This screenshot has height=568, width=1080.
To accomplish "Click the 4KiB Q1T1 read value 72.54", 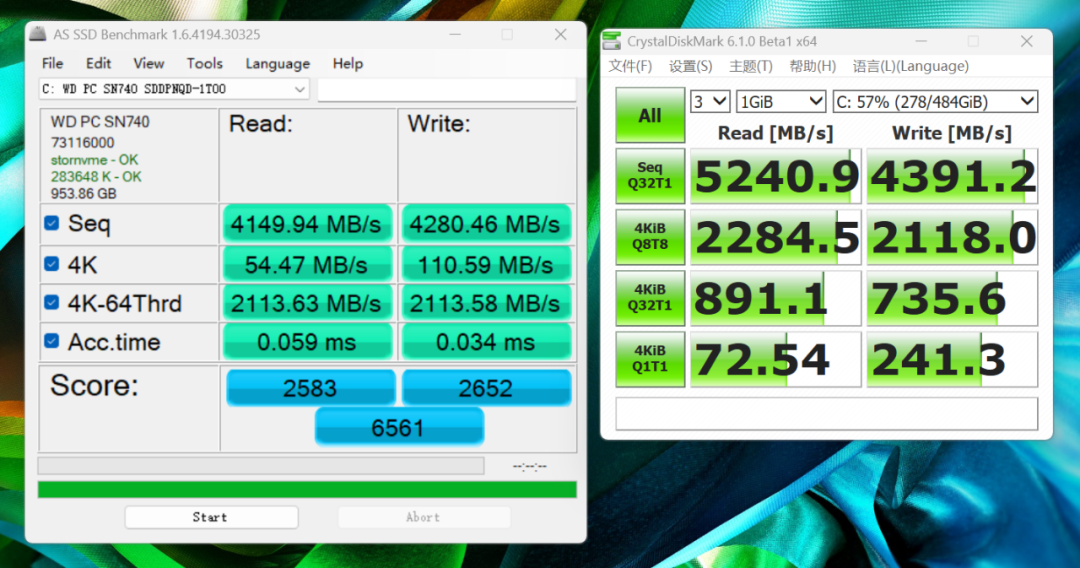I will [x=776, y=359].
